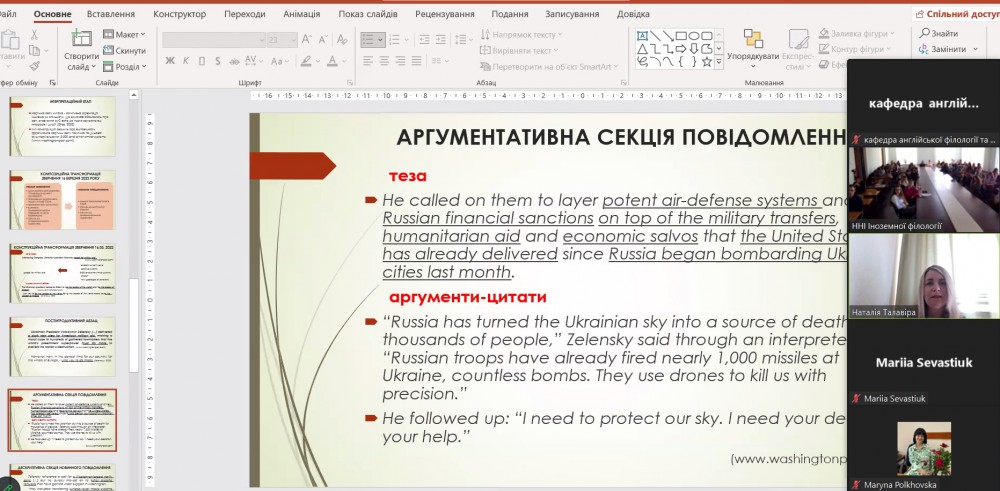This screenshot has height=491, width=1000.
Task: Open the Упорядкувати arrange menu
Action: [753, 48]
